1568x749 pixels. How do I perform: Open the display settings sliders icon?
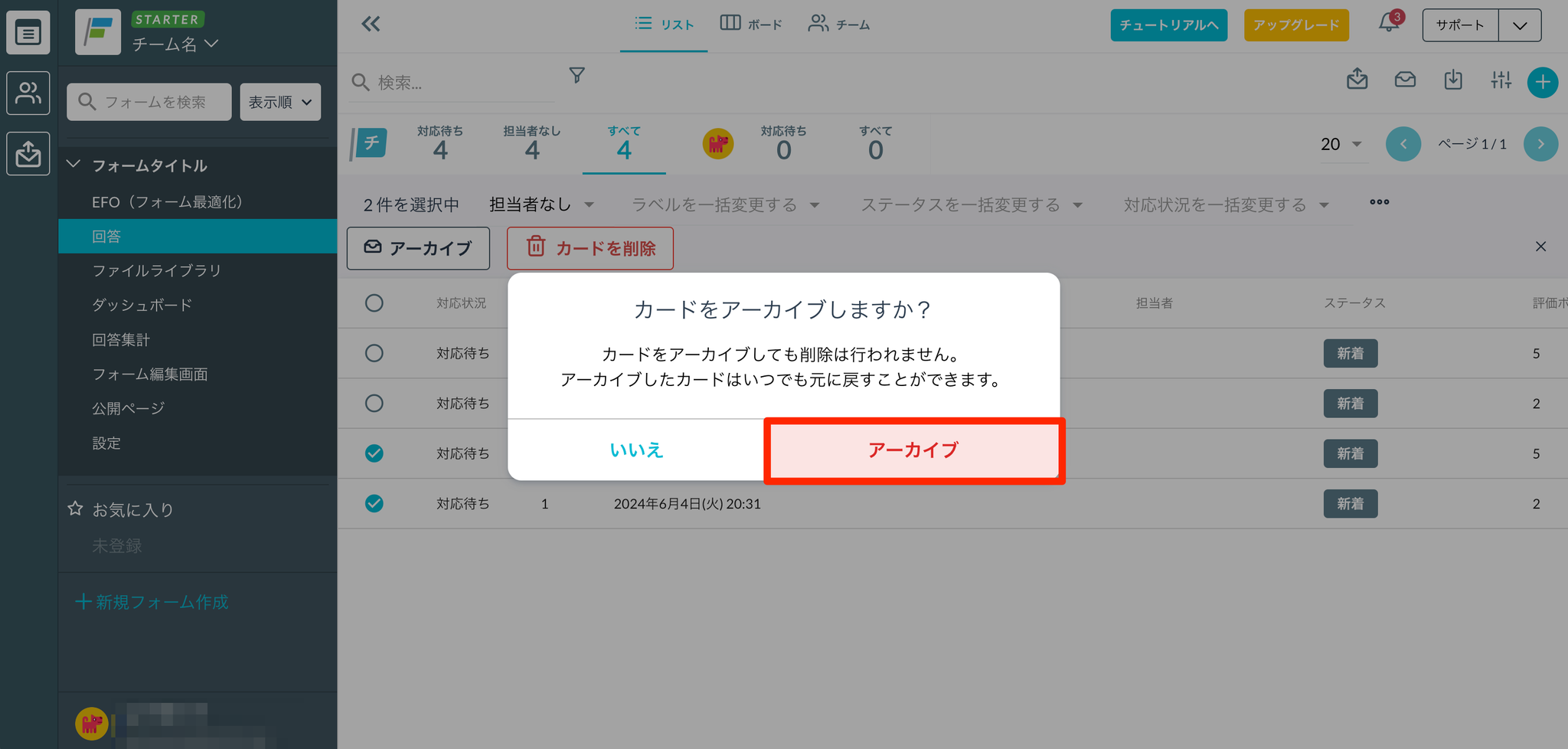pos(1501,80)
